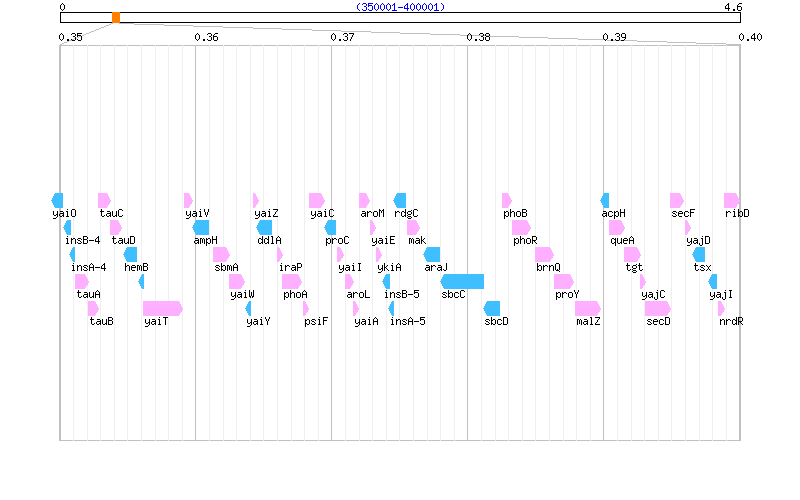Select the pink phoA gene arrow
Screen dimensions: 800x500
[x=291, y=281]
